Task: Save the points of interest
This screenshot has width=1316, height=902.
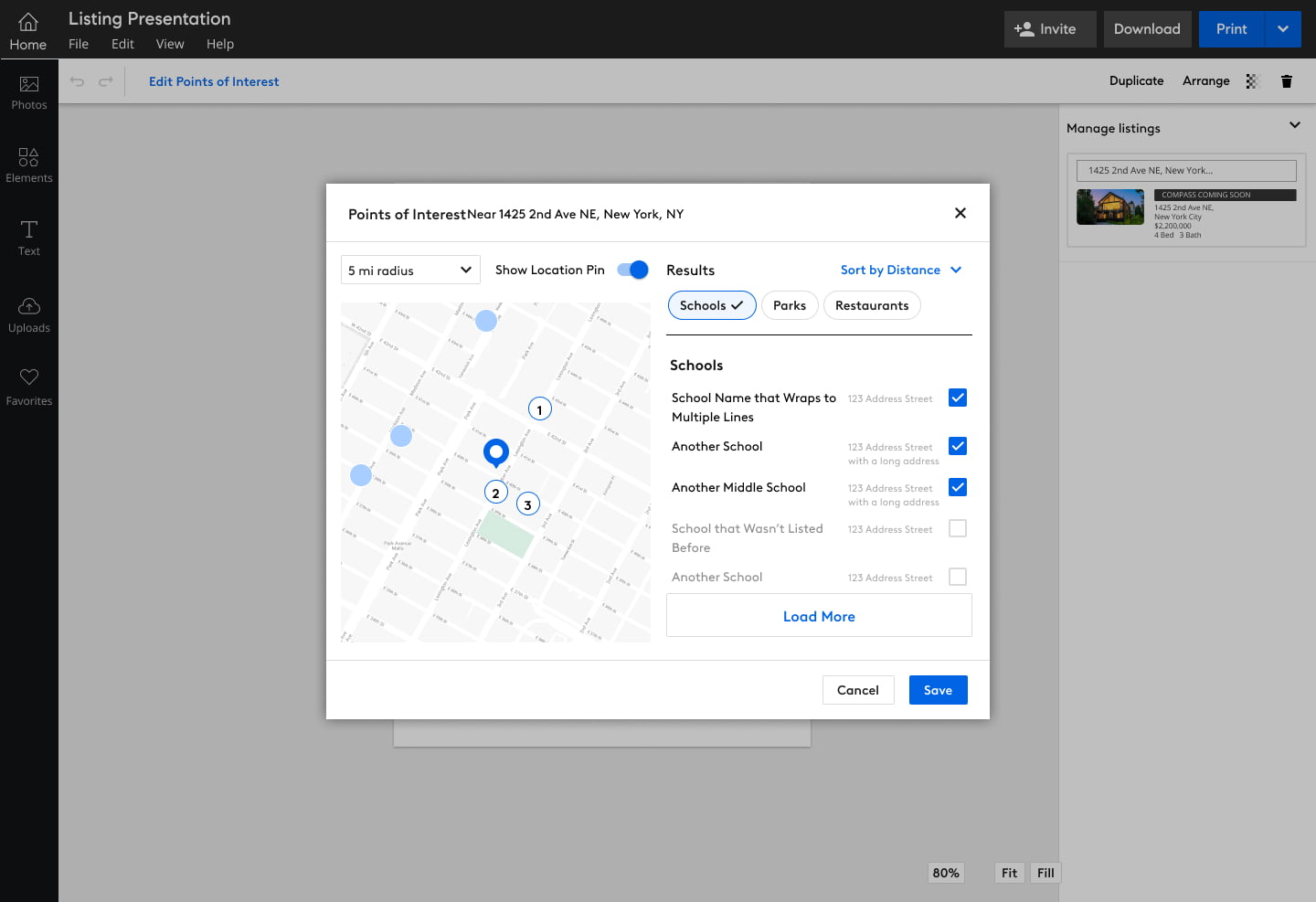Action: (938, 690)
